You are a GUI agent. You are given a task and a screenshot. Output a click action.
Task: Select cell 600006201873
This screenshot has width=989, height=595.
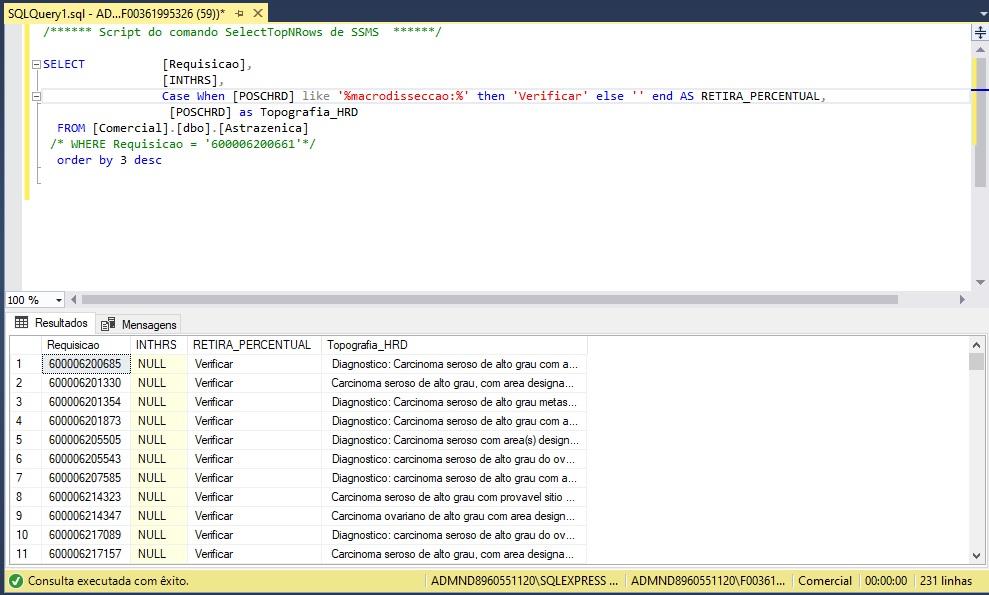click(x=86, y=421)
